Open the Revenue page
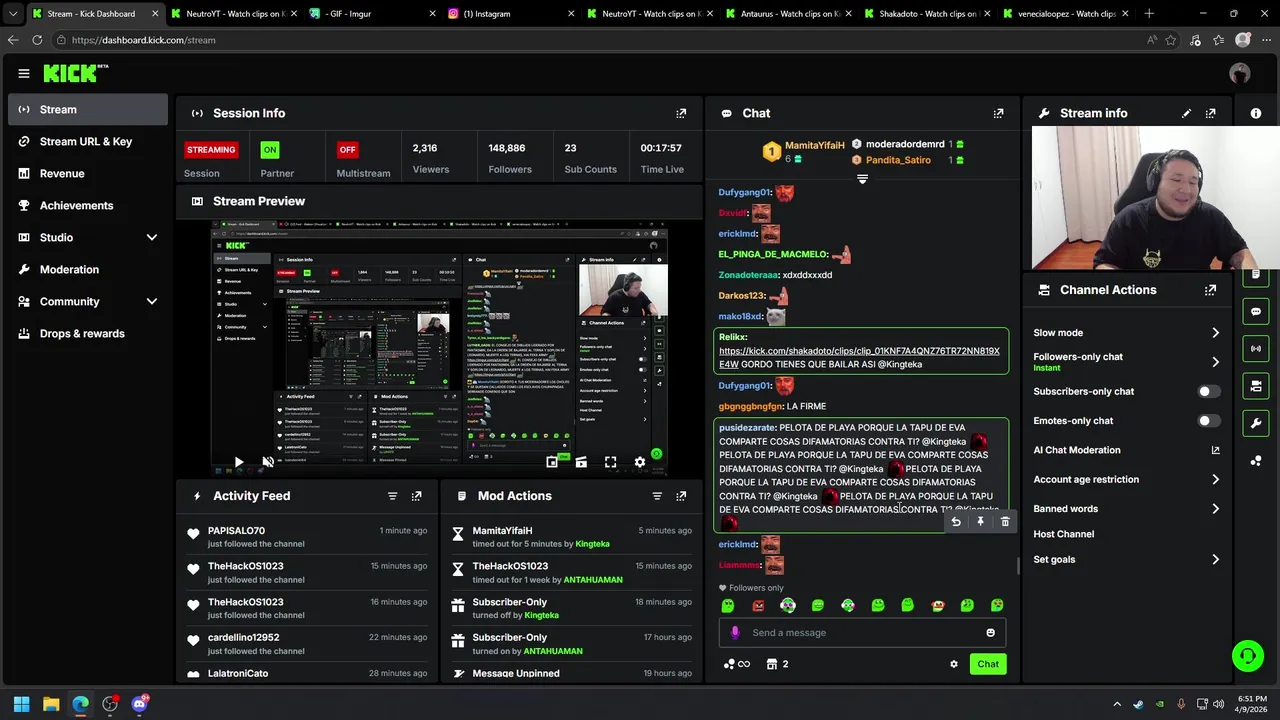Viewport: 1280px width, 720px height. [88, 173]
